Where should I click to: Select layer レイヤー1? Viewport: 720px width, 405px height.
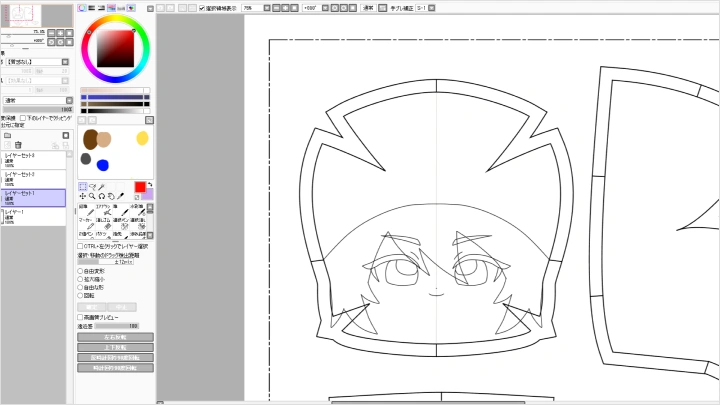pos(34,217)
